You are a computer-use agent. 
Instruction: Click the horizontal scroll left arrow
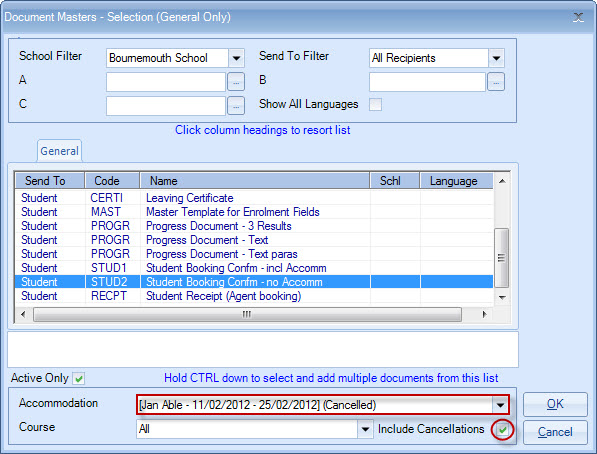click(x=23, y=315)
